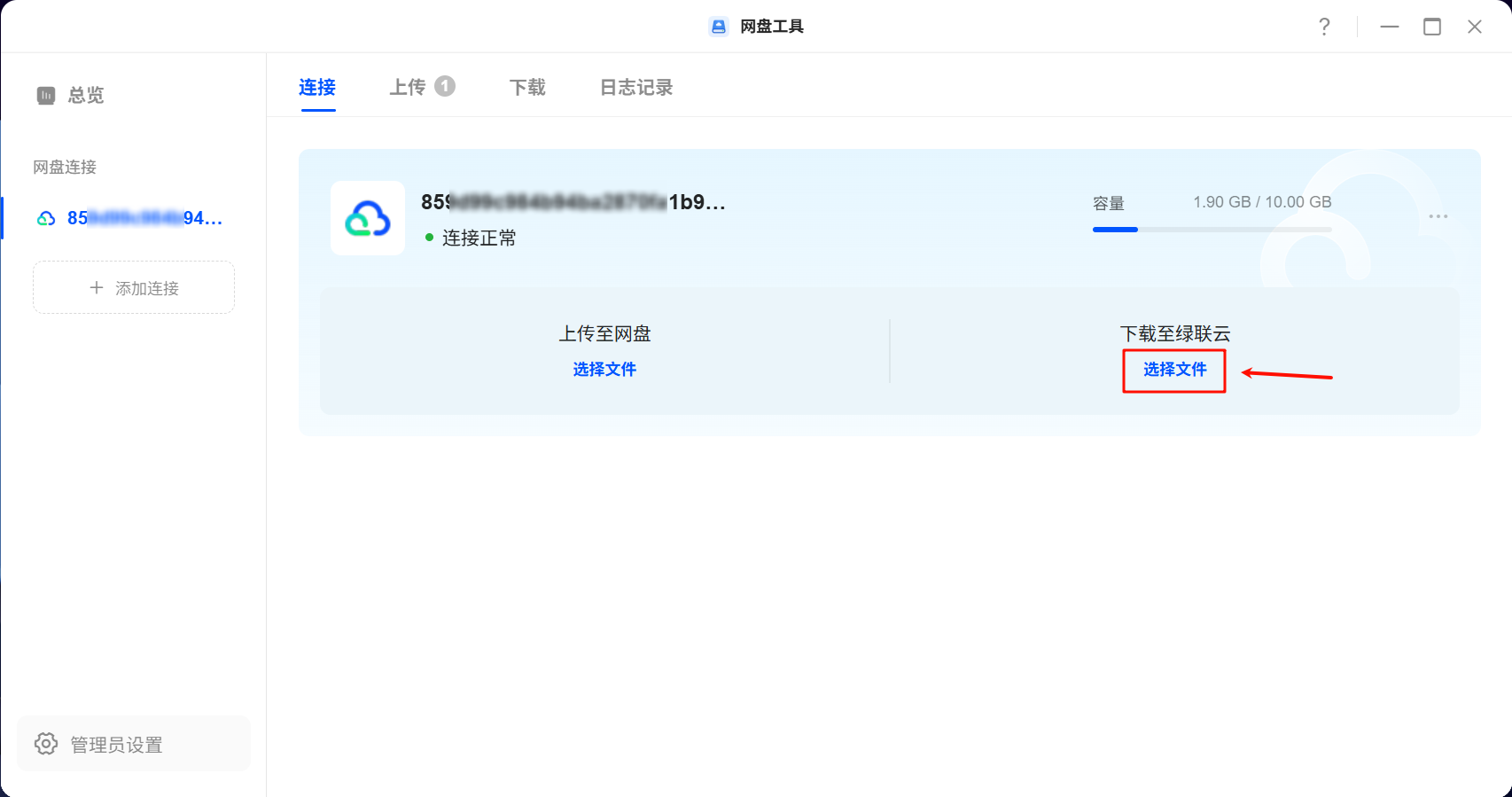Image resolution: width=1512 pixels, height=797 pixels.
Task: Click the 容量 label
Action: [1109, 203]
